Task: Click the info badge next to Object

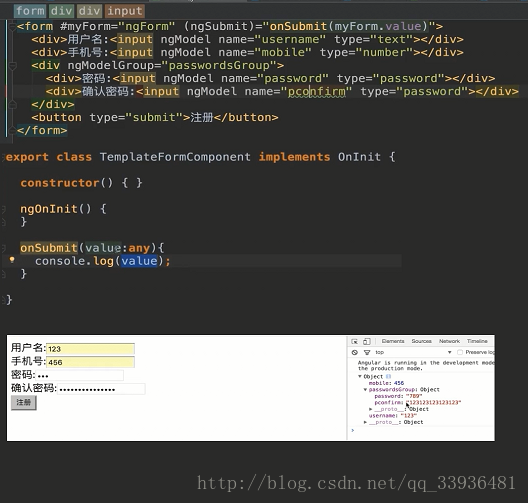Action: [x=388, y=376]
